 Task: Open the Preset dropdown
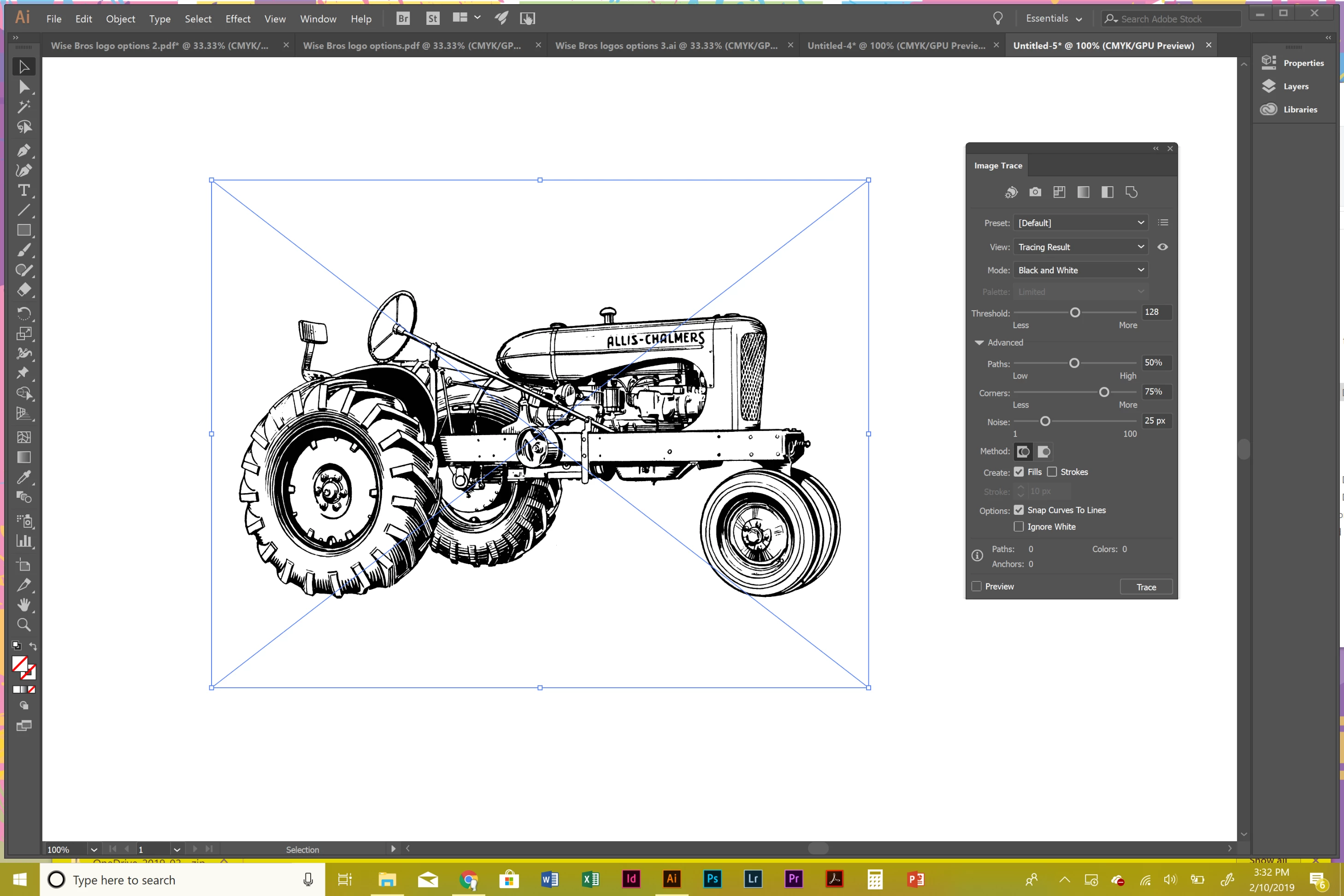coord(1080,223)
